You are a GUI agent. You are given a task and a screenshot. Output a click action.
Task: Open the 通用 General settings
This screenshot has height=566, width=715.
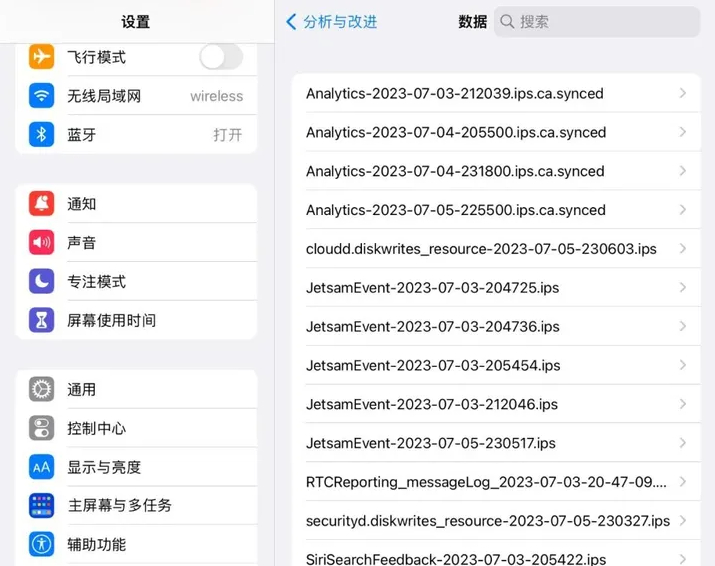82,390
